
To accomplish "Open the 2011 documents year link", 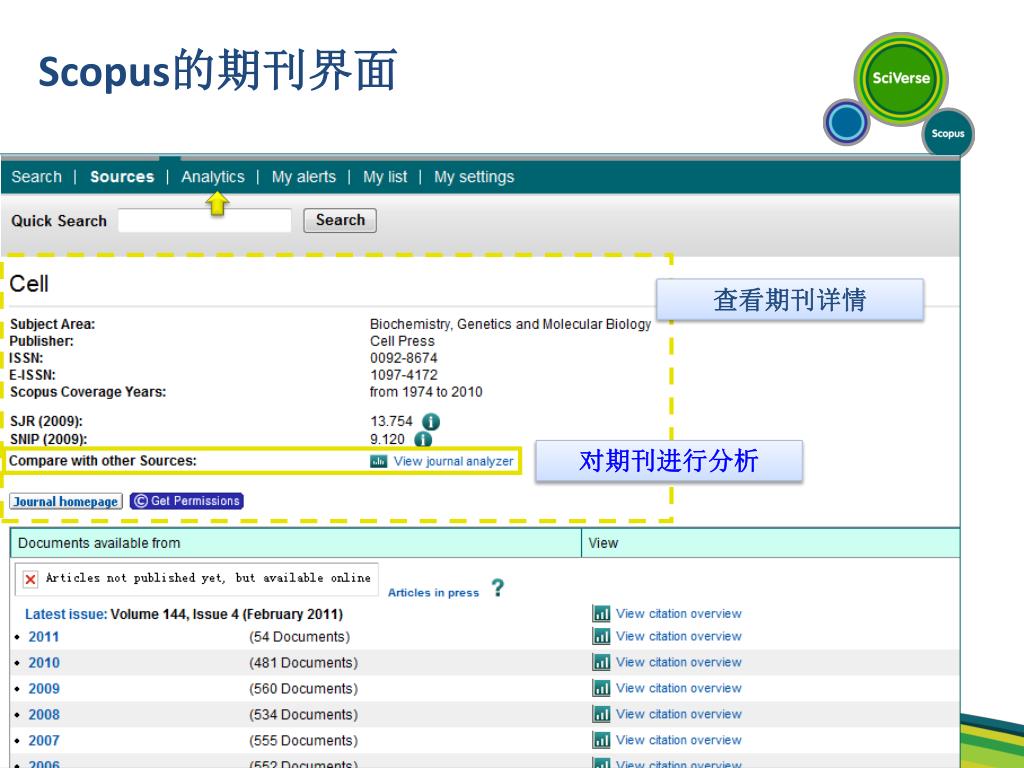I will (x=44, y=637).
